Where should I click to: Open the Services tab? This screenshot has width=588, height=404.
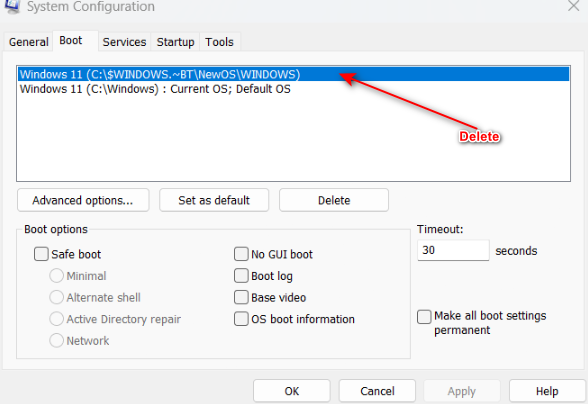[124, 42]
